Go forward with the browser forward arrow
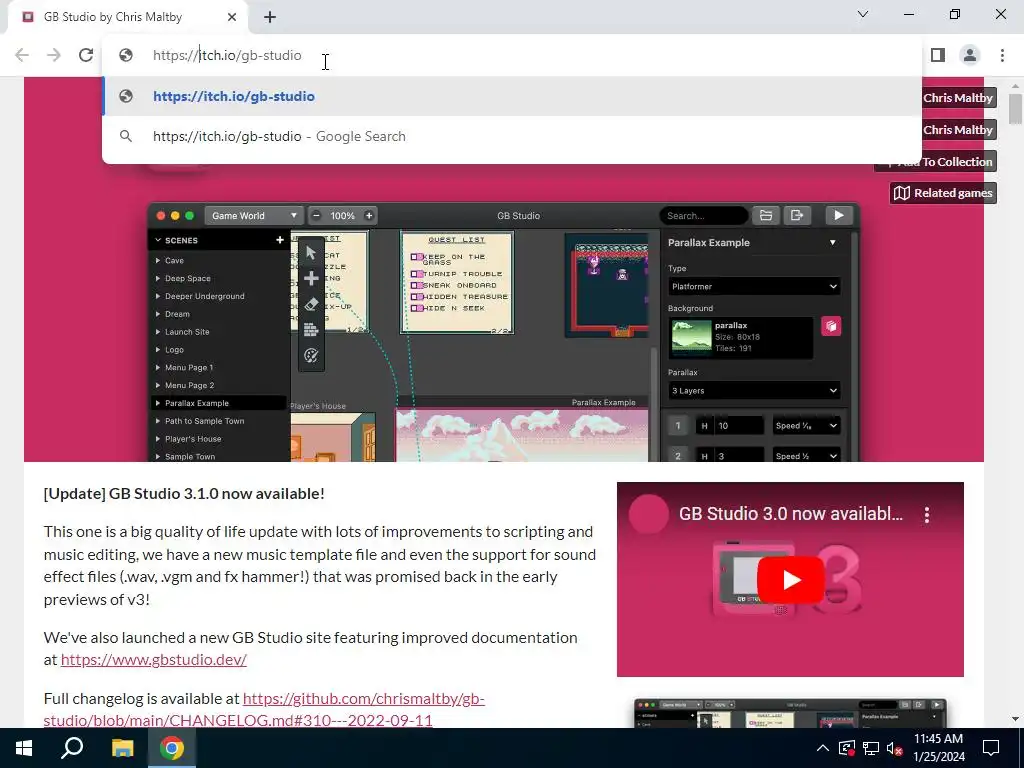 tap(54, 55)
